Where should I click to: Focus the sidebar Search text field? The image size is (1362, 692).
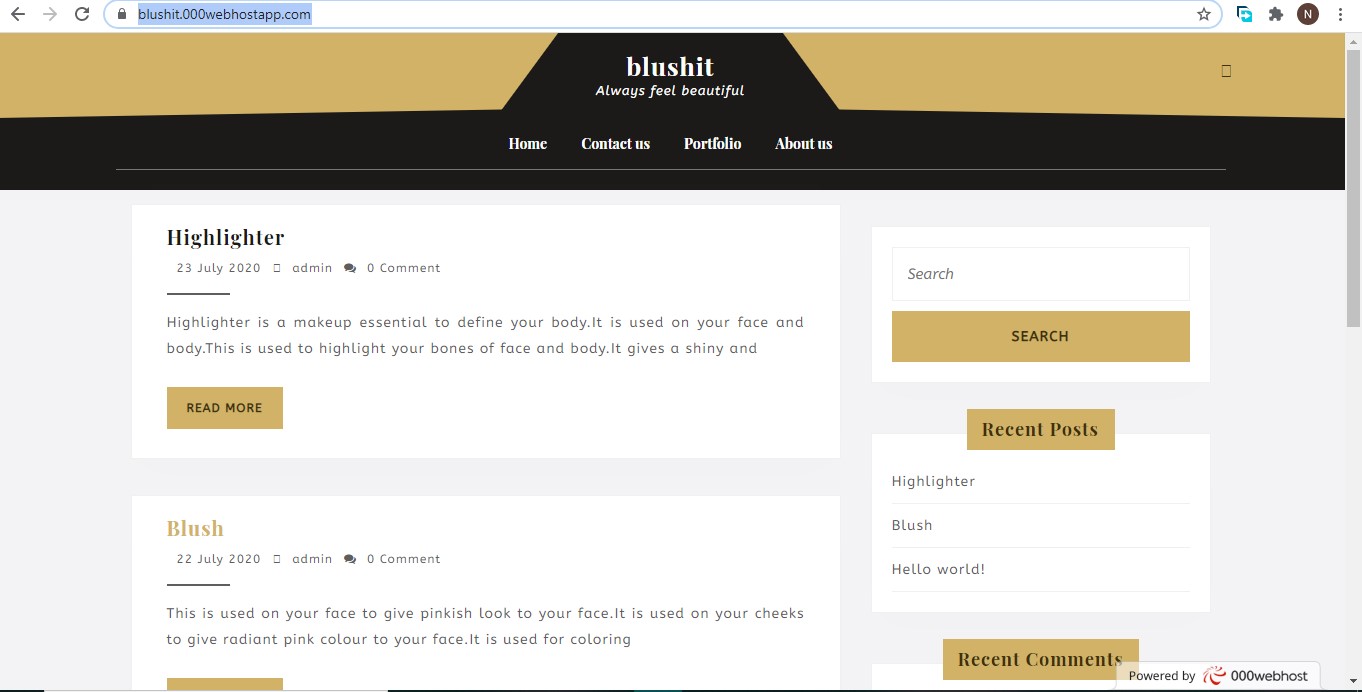[1040, 274]
